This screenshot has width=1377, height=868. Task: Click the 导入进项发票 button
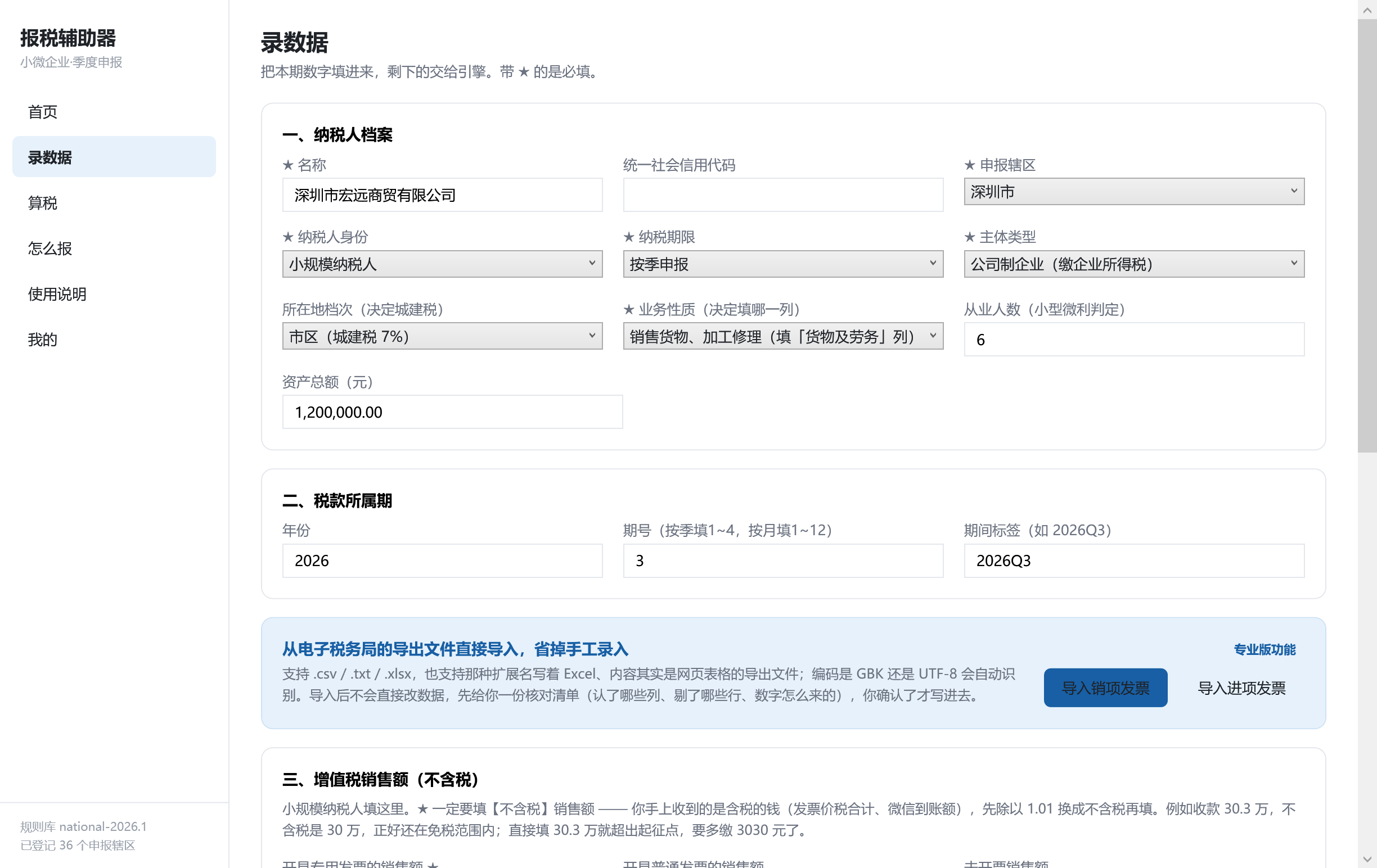point(1241,688)
